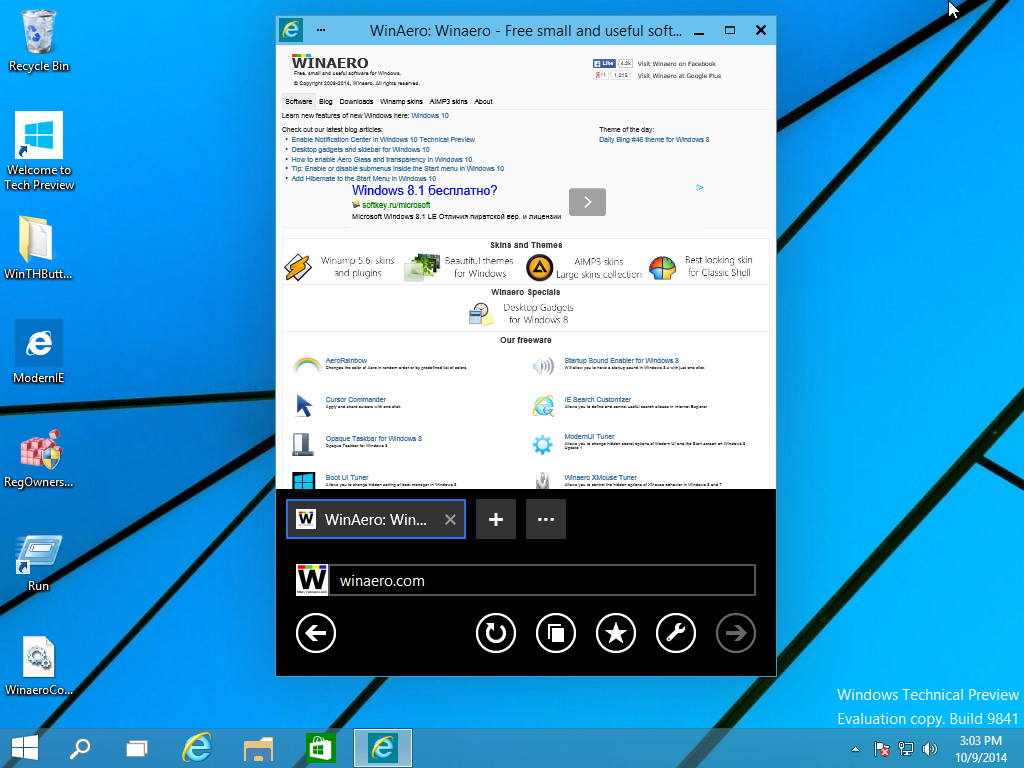Screen dimensions: 1024x768
Task: Click the ModernUI Tuner gear icon
Action: (x=543, y=444)
